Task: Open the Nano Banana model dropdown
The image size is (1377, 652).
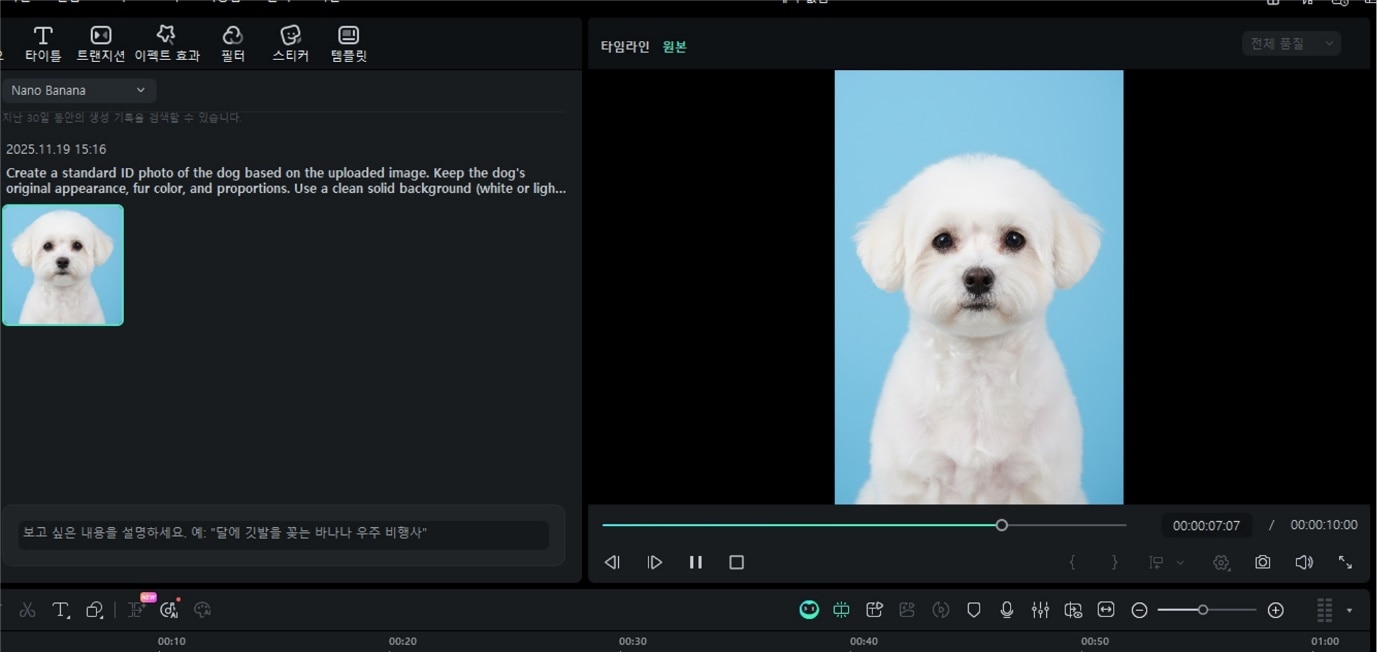Action: pyautogui.click(x=78, y=90)
